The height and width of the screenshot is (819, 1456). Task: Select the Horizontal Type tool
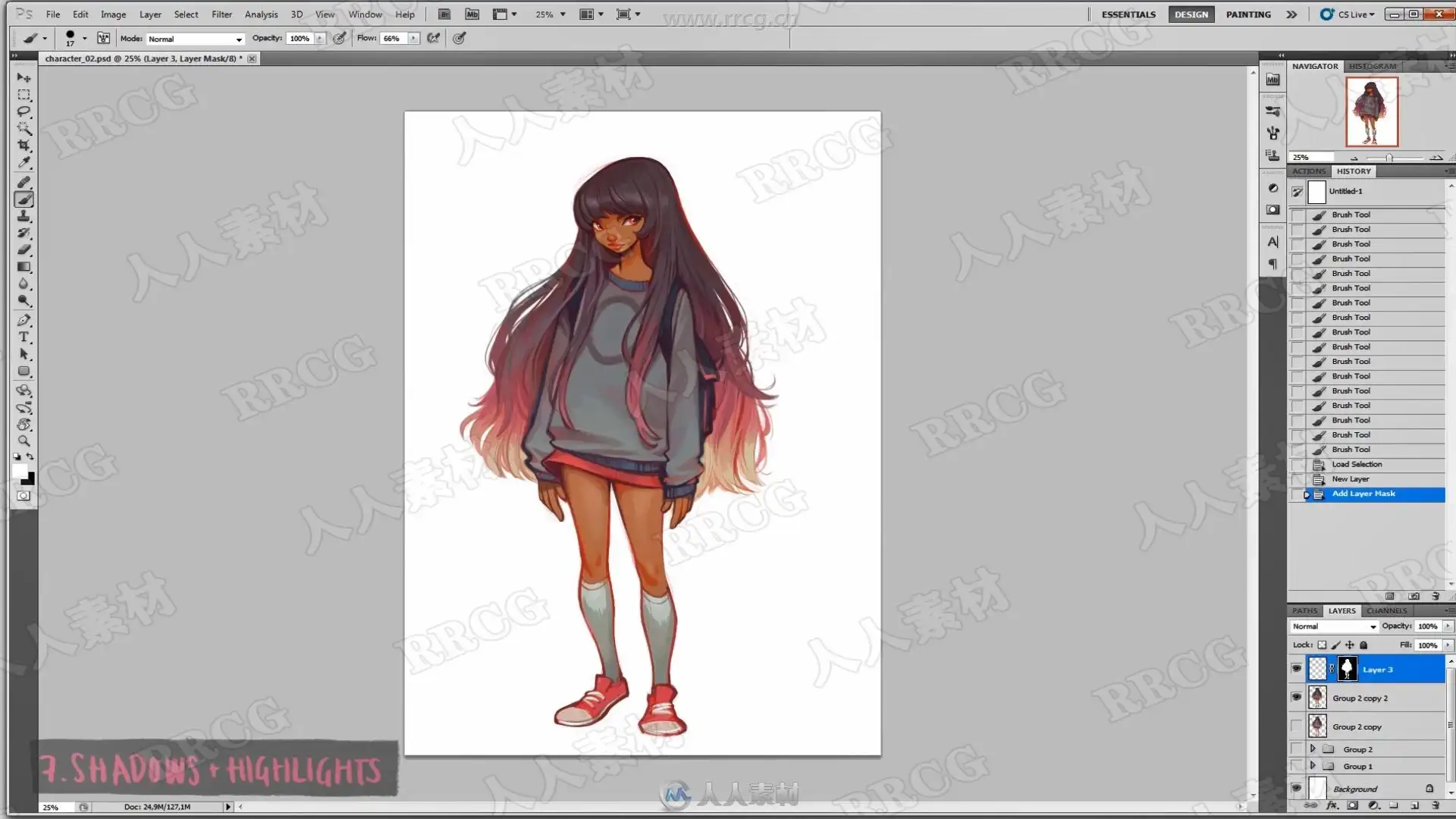(x=24, y=337)
